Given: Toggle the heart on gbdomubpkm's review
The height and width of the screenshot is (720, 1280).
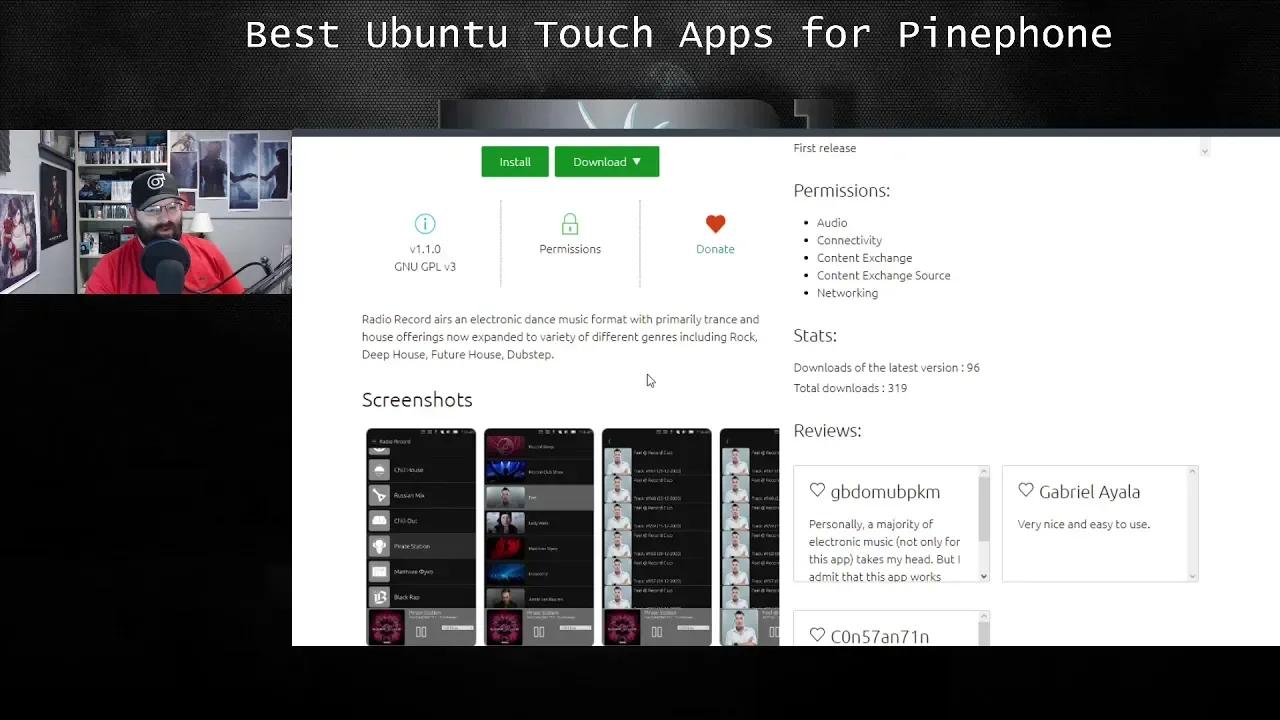Looking at the screenshot, I should point(817,490).
